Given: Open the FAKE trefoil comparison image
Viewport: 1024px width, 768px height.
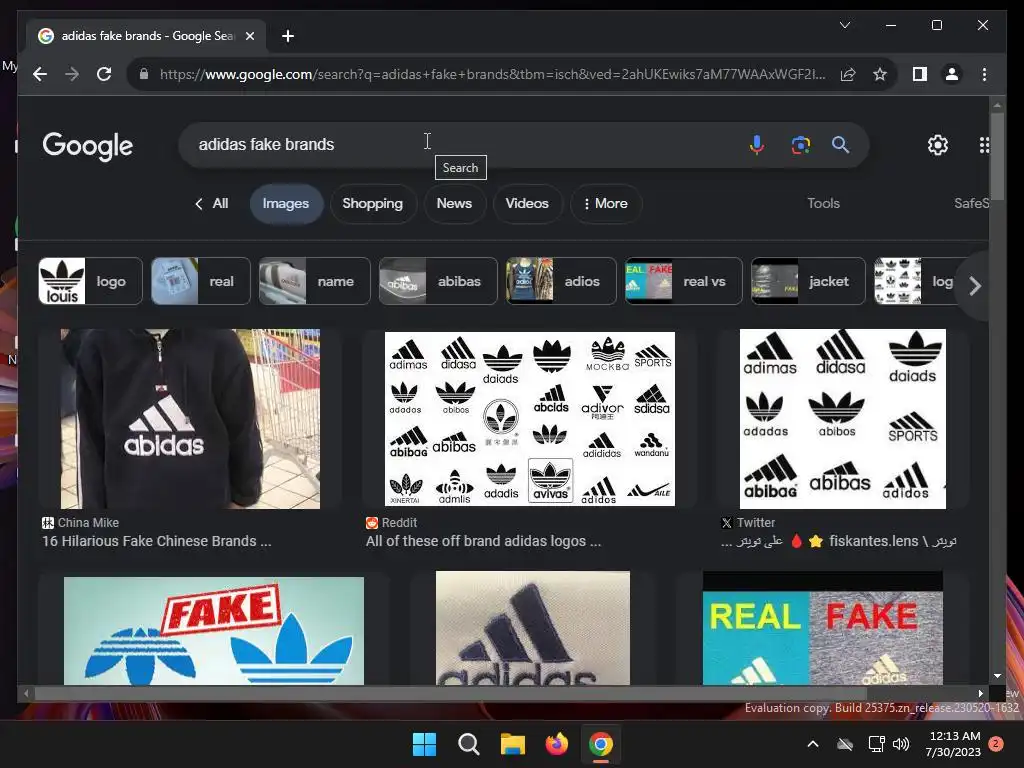Looking at the screenshot, I should point(214,631).
